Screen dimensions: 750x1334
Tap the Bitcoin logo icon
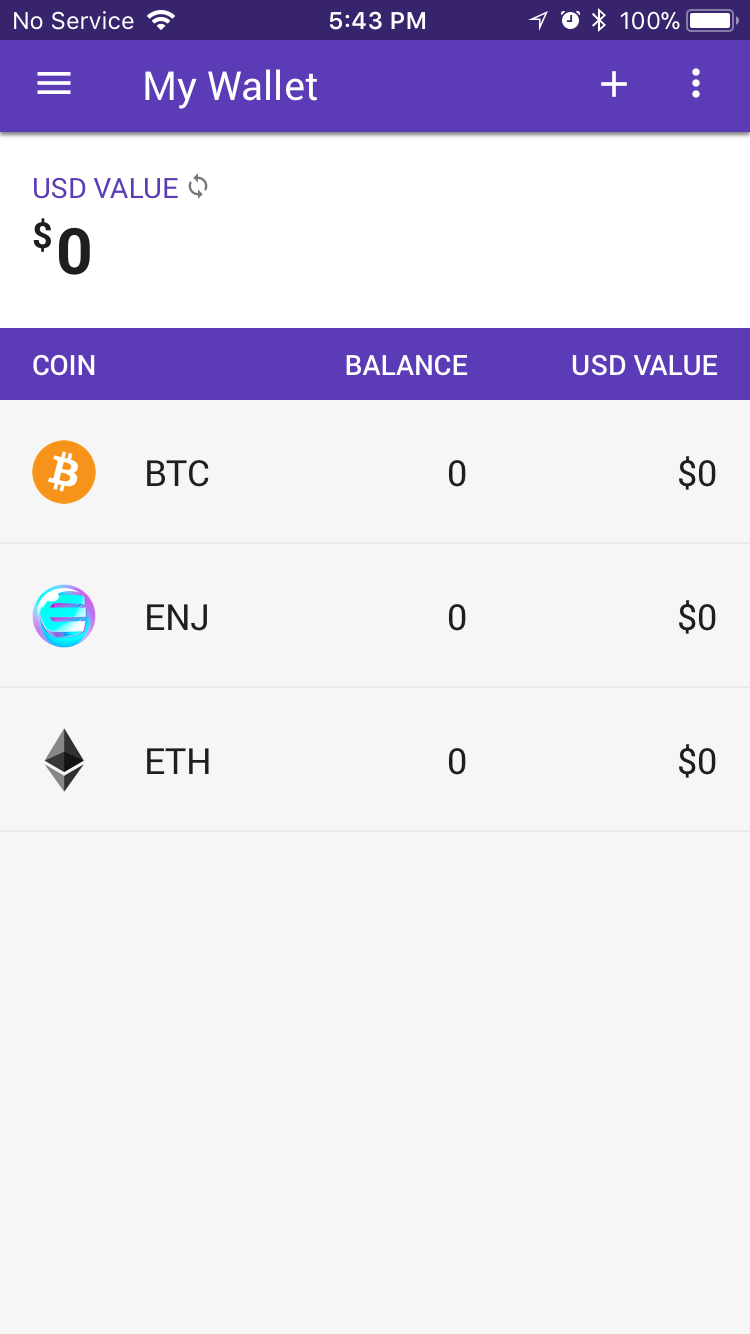64,472
